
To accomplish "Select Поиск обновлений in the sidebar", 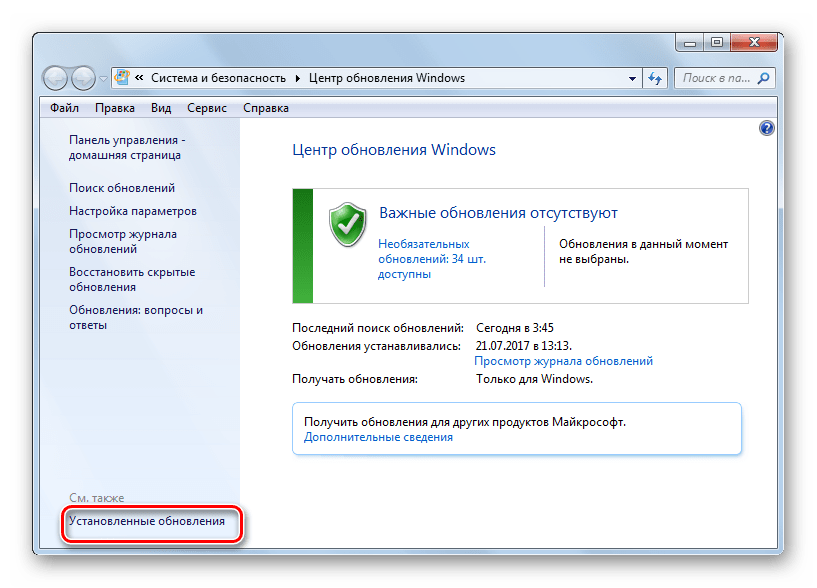I will pyautogui.click(x=122, y=188).
